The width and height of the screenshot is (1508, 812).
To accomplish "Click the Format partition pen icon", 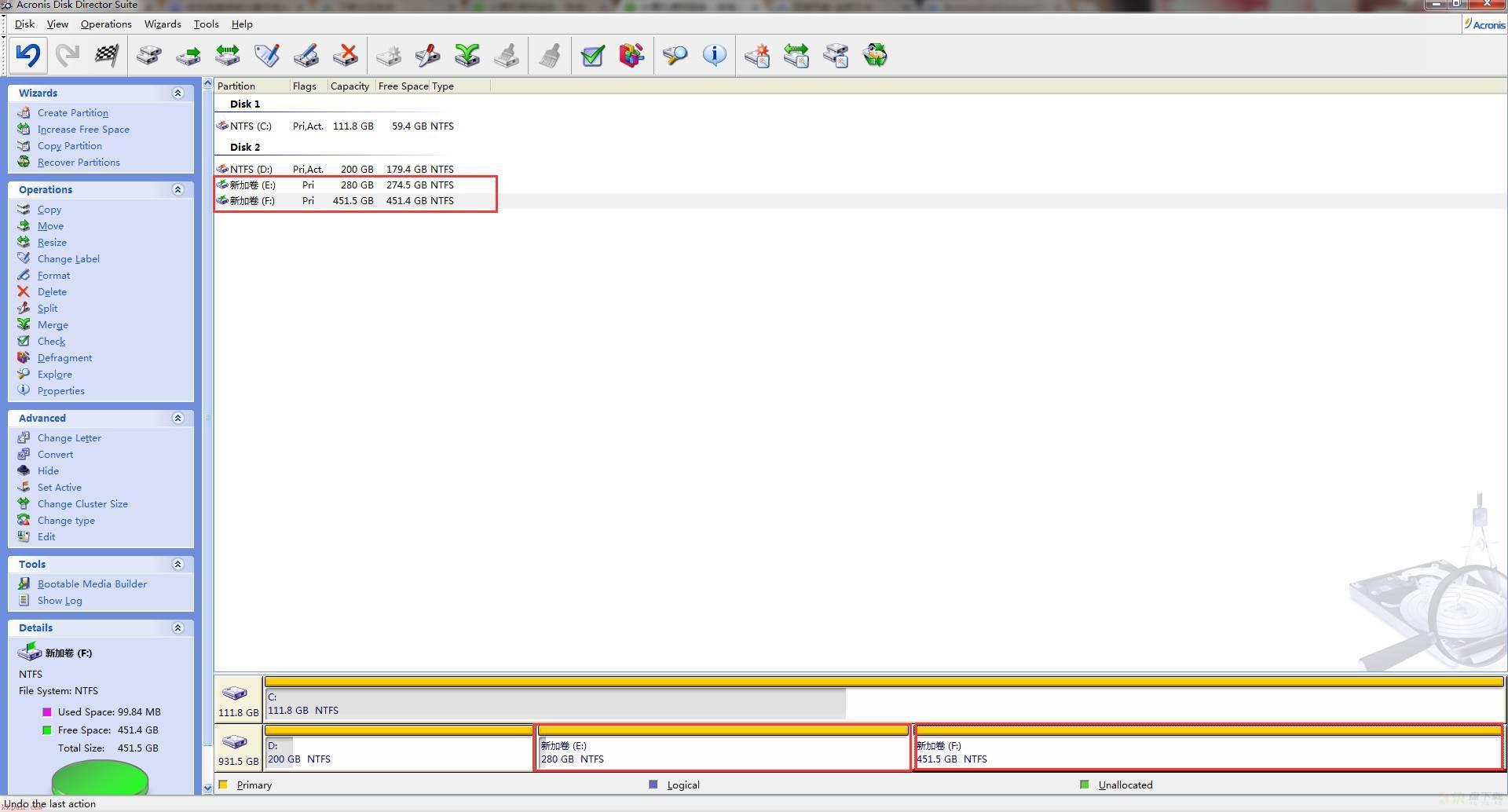I will pyautogui.click(x=306, y=55).
